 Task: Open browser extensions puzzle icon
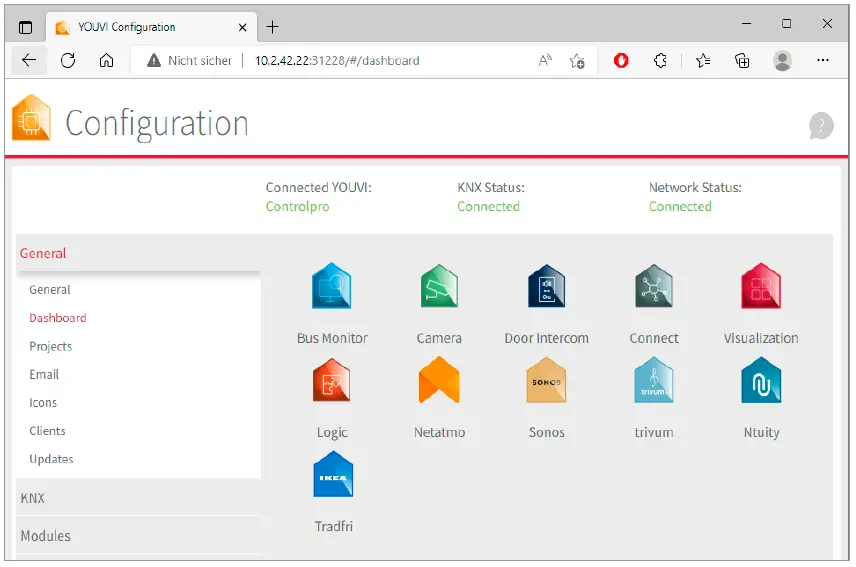coord(660,60)
